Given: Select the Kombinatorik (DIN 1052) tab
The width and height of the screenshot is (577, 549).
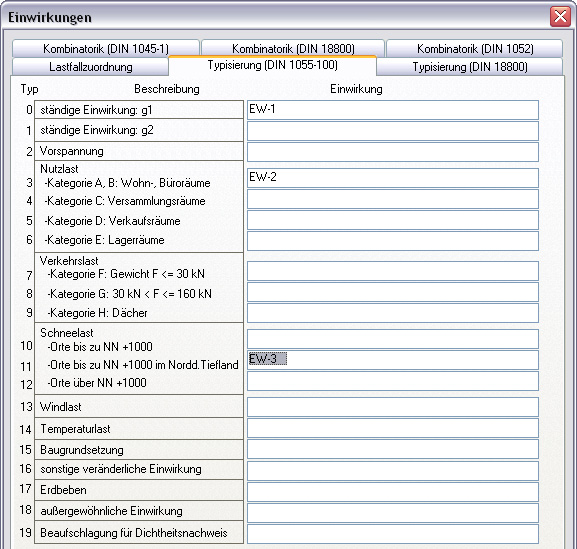Looking at the screenshot, I should 475,49.
